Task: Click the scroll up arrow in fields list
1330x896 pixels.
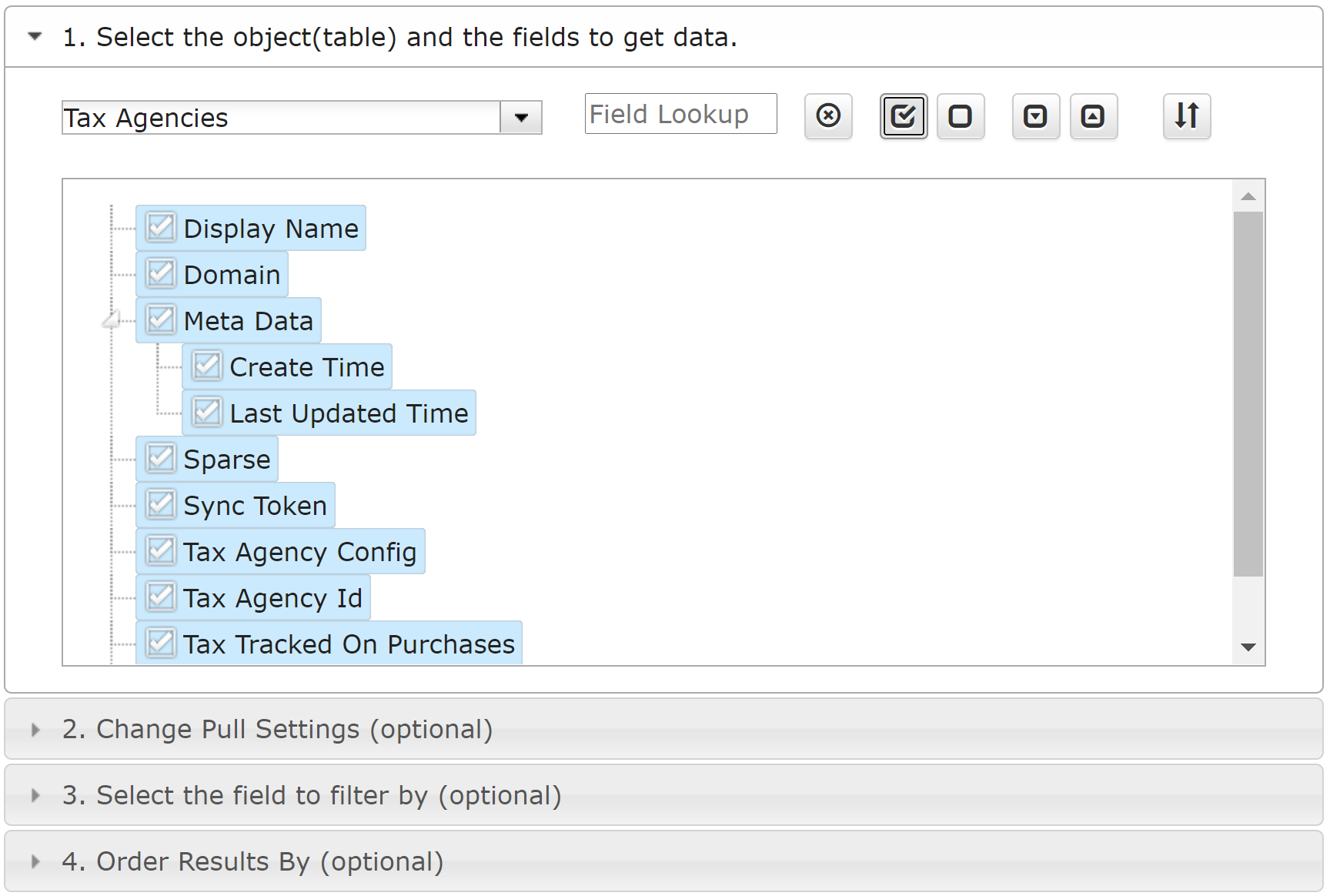Action: pos(1248,197)
